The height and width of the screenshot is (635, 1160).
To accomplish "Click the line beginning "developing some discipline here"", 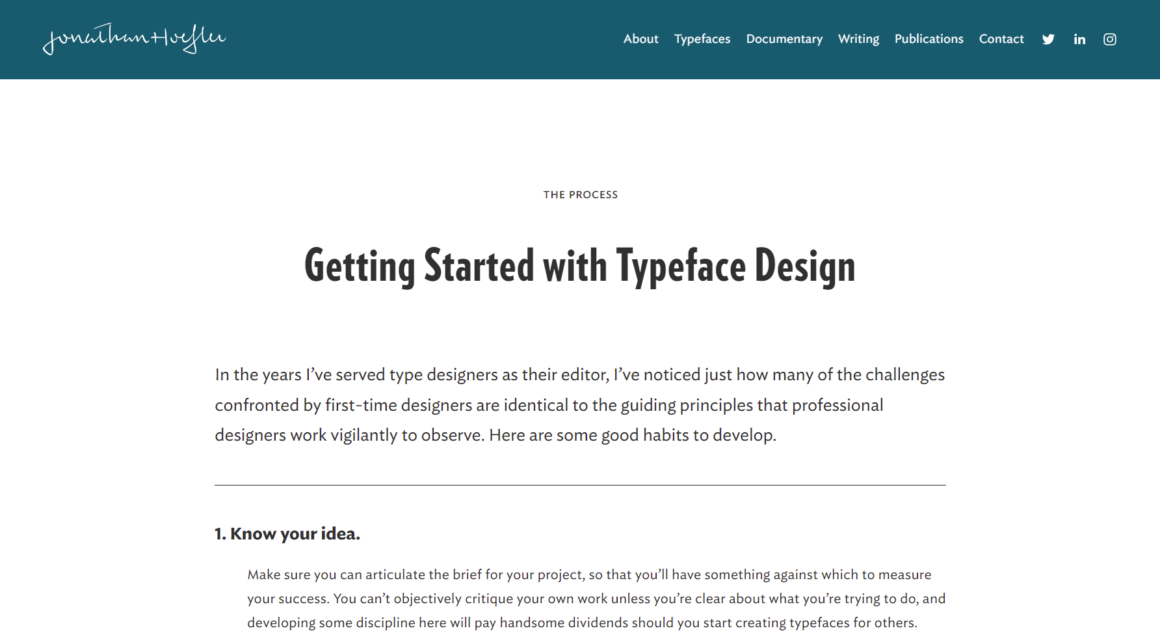I will [582, 622].
